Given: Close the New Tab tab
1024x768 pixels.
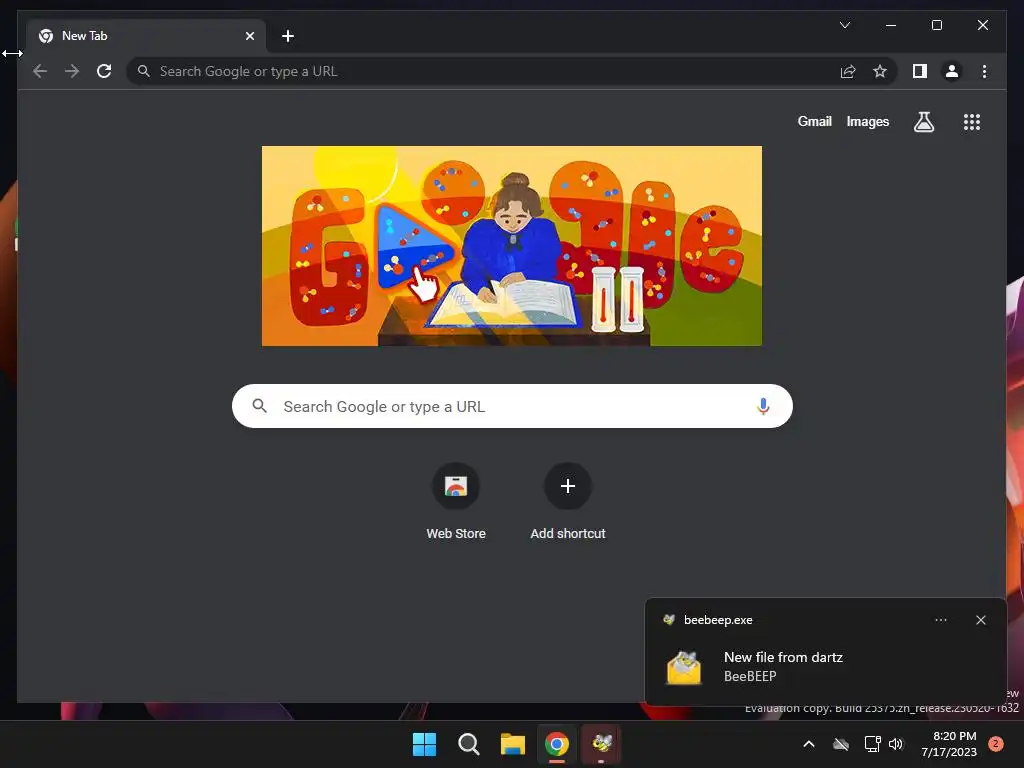Looking at the screenshot, I should coord(249,36).
